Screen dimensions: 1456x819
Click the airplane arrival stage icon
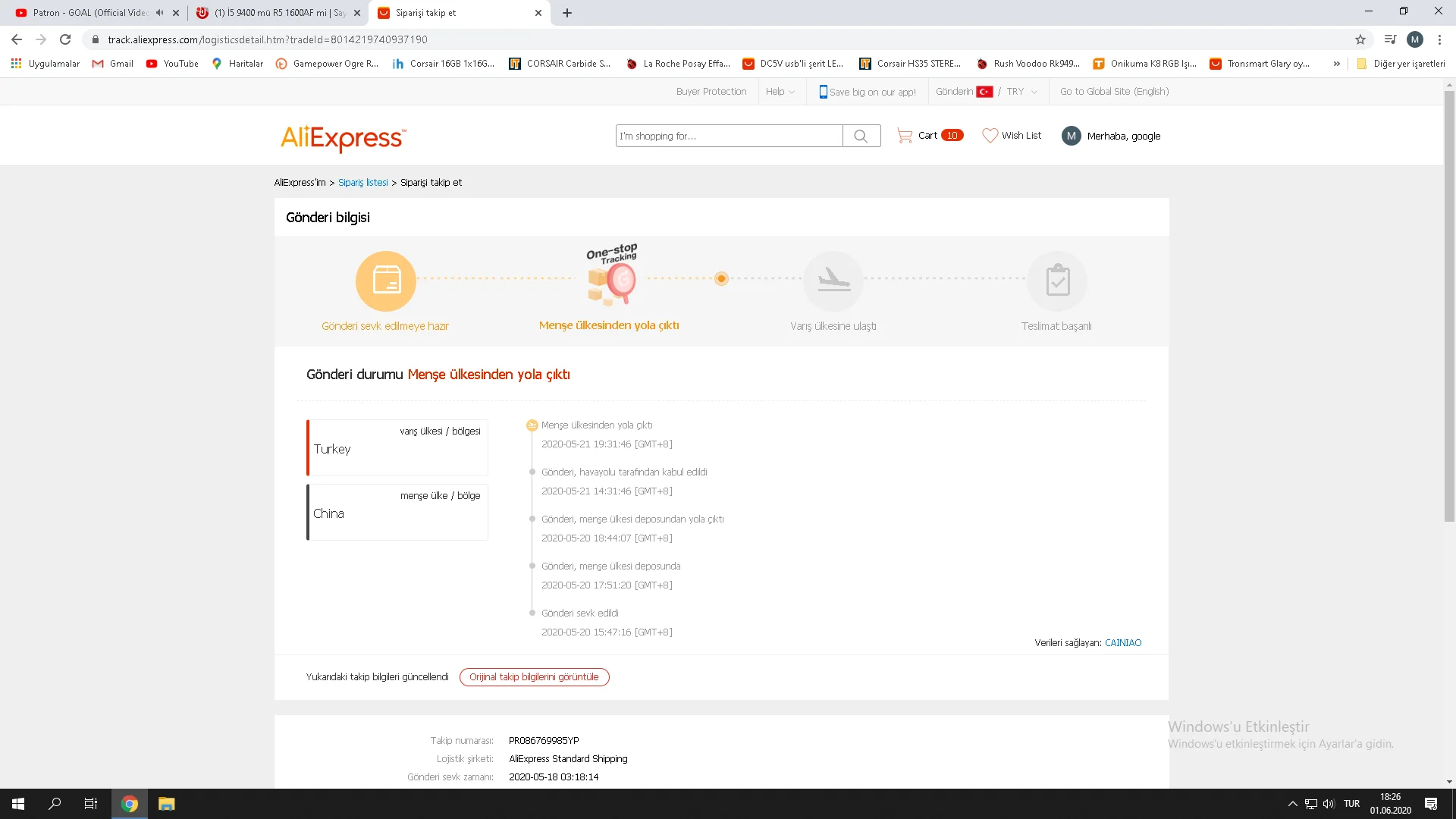tap(833, 281)
